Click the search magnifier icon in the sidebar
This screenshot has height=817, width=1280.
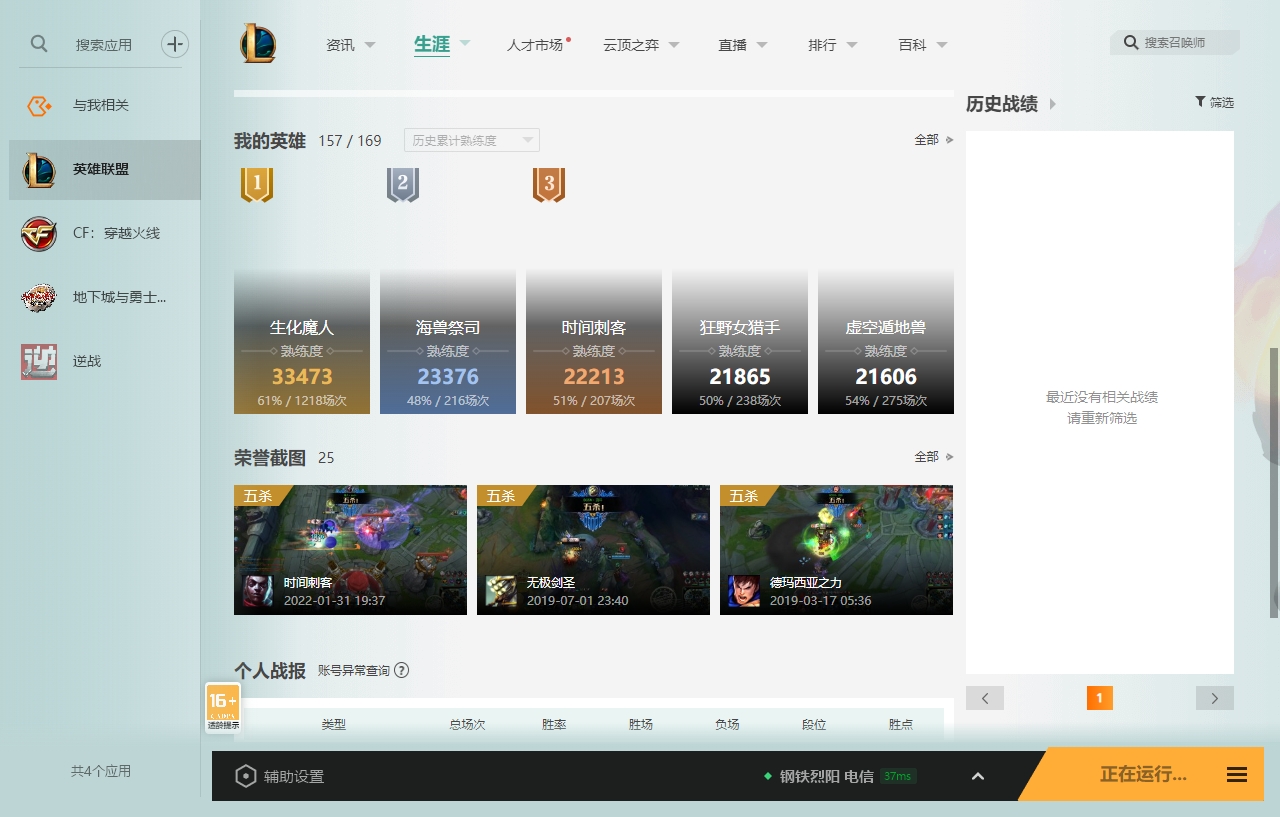[39, 44]
